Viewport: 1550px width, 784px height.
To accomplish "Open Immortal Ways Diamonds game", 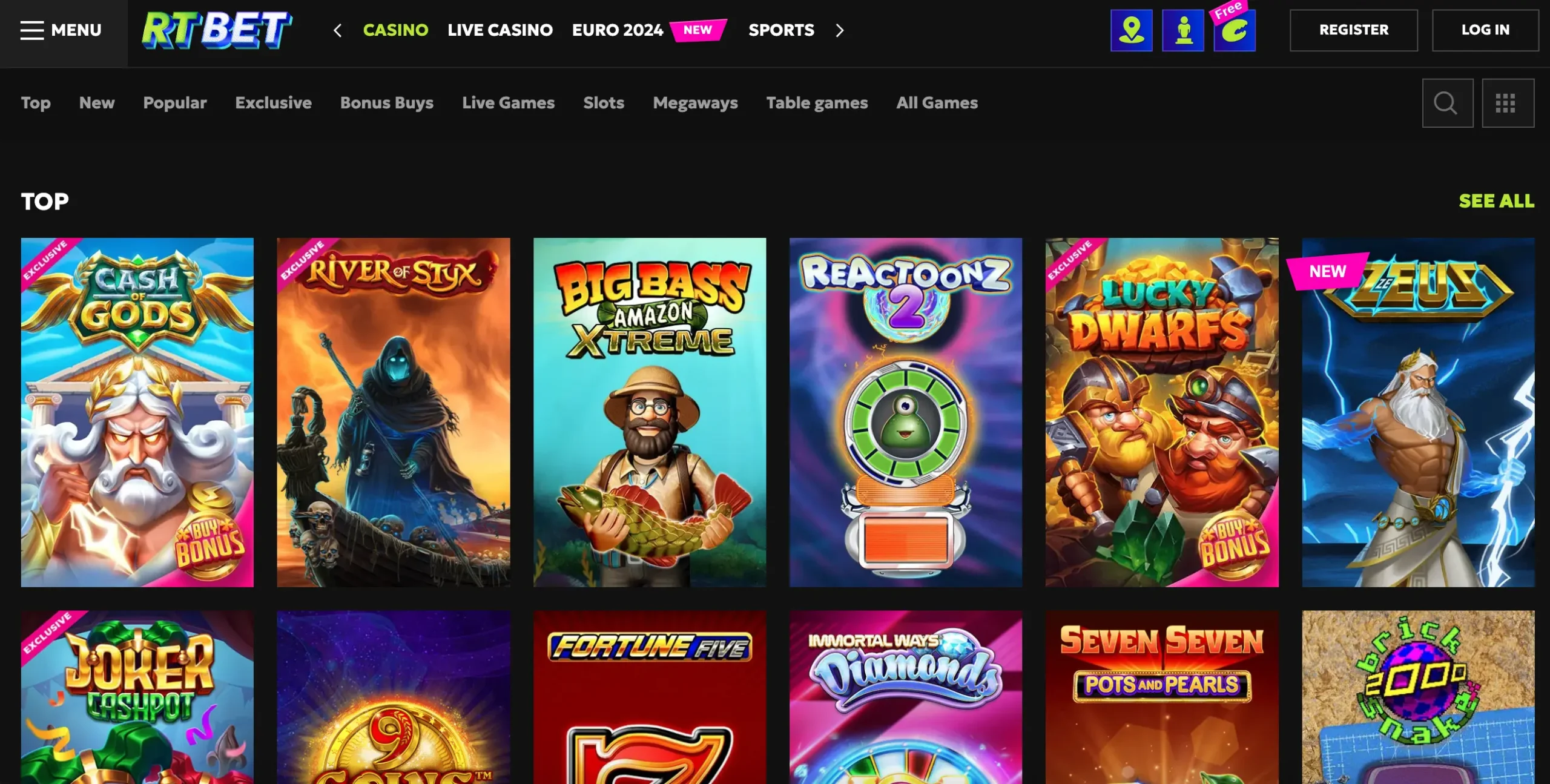I will coord(906,697).
